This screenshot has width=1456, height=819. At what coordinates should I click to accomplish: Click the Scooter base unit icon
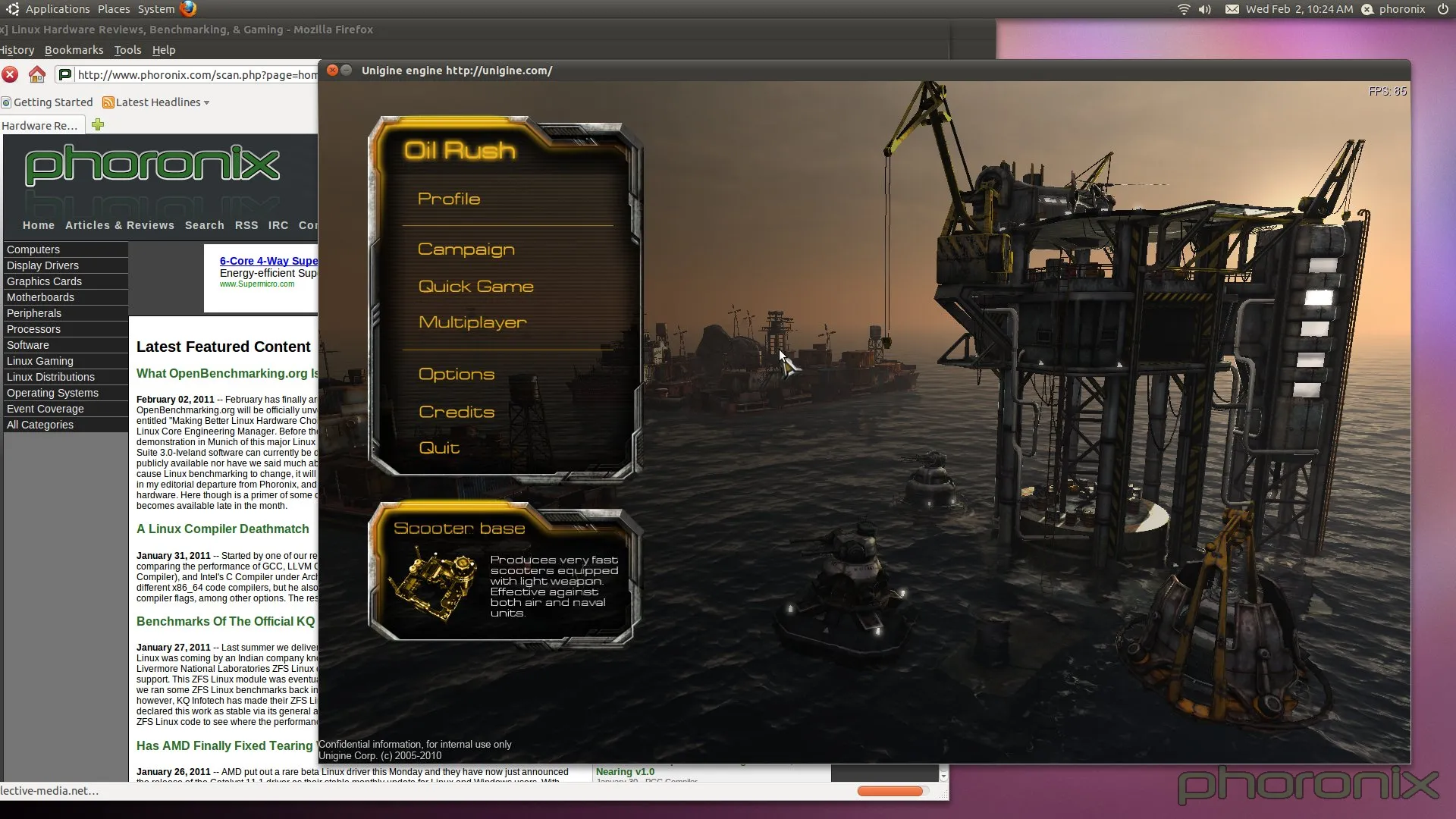click(432, 585)
